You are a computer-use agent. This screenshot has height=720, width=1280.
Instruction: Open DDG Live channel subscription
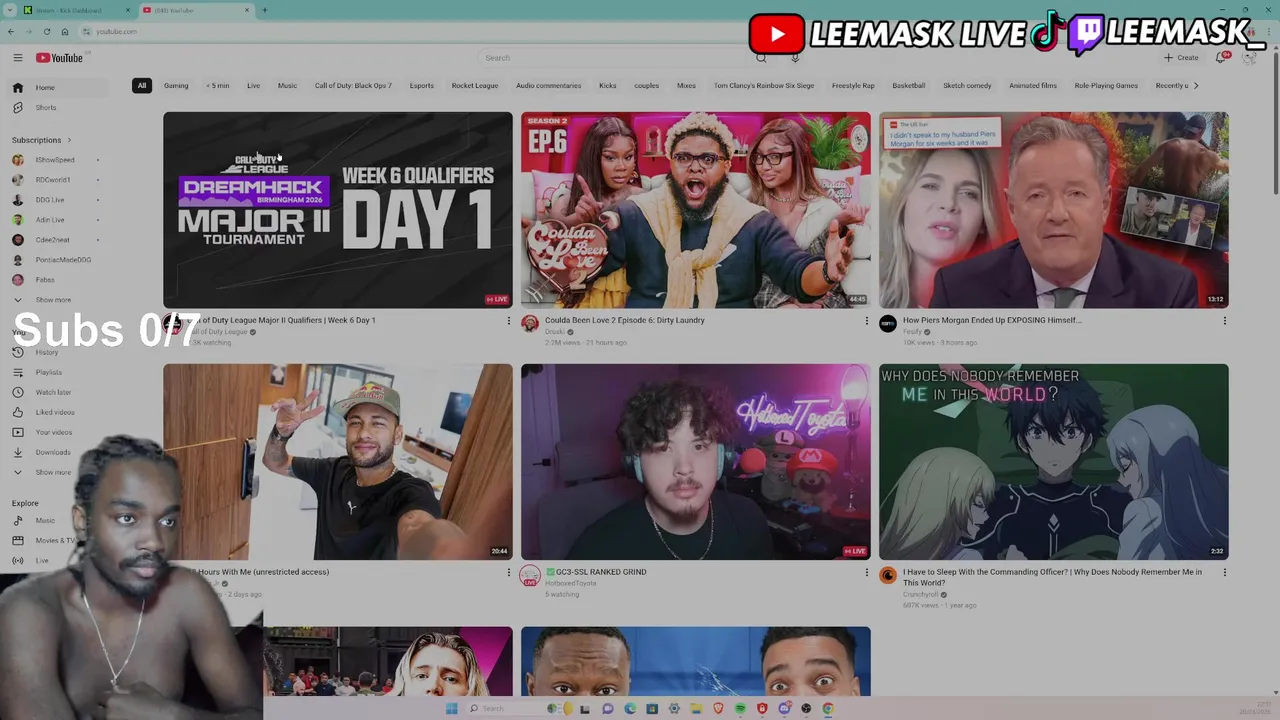[x=60, y=200]
